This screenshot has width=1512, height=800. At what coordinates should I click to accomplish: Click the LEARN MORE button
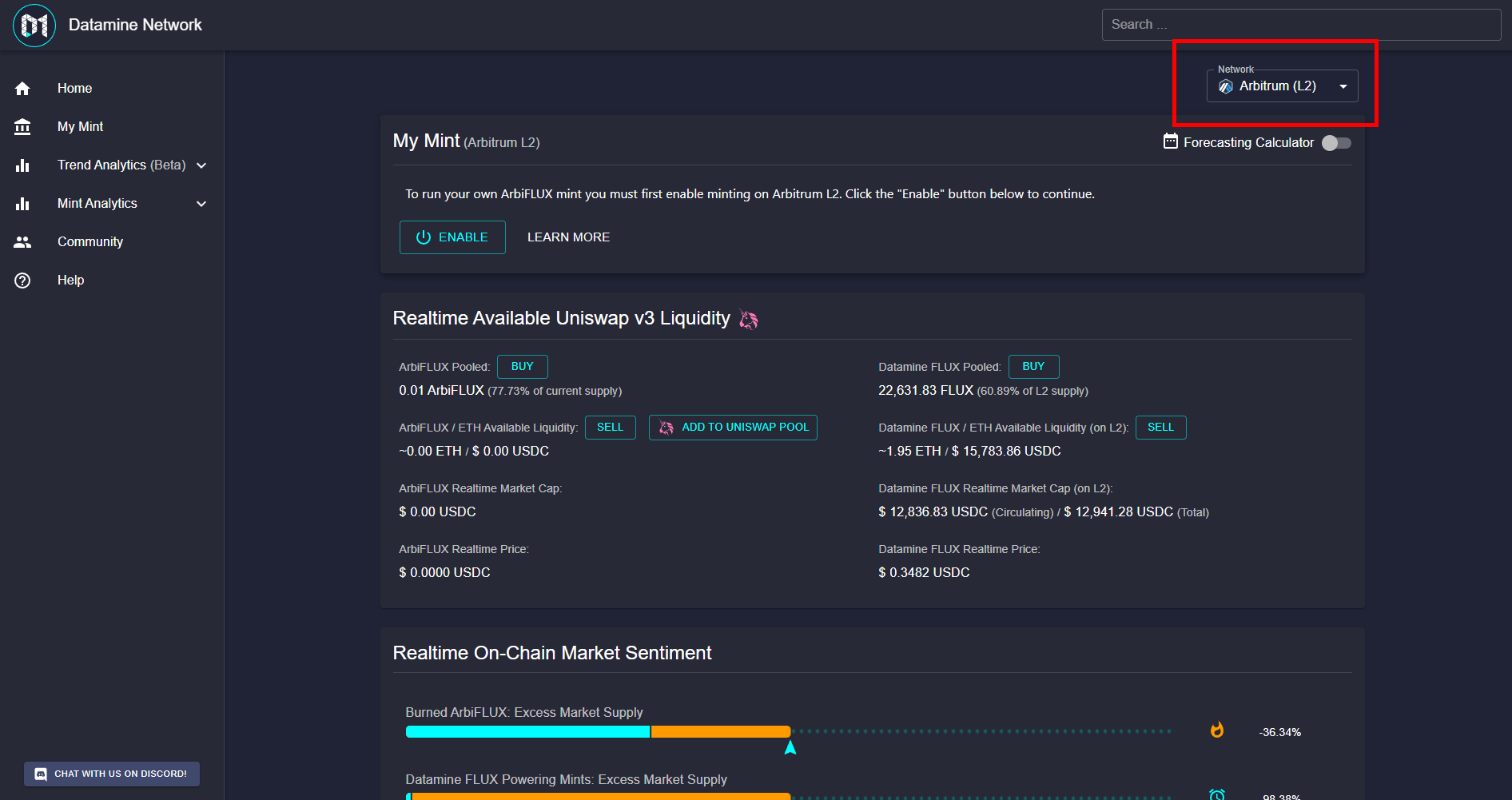pos(568,237)
